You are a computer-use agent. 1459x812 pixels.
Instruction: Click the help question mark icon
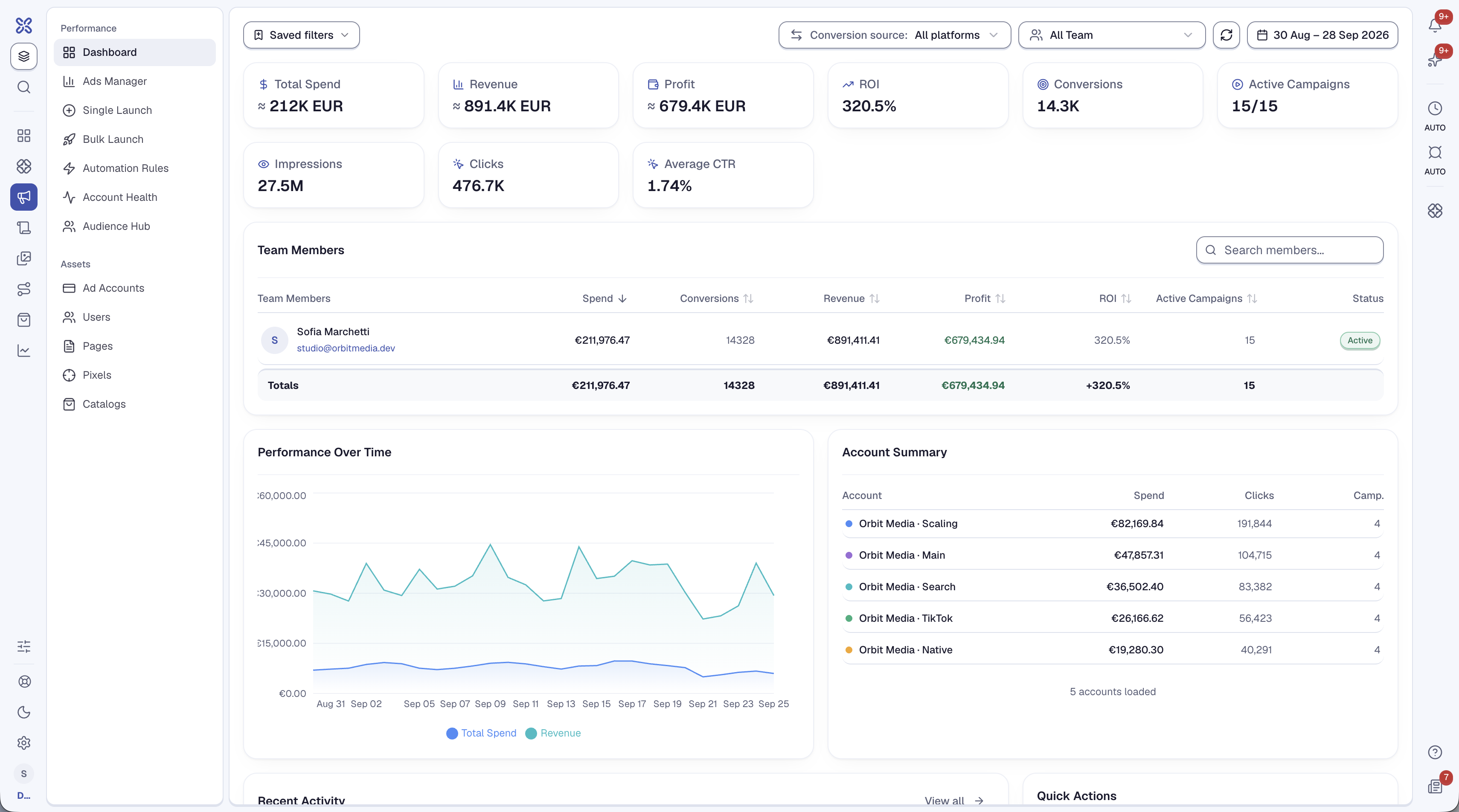point(1435,752)
